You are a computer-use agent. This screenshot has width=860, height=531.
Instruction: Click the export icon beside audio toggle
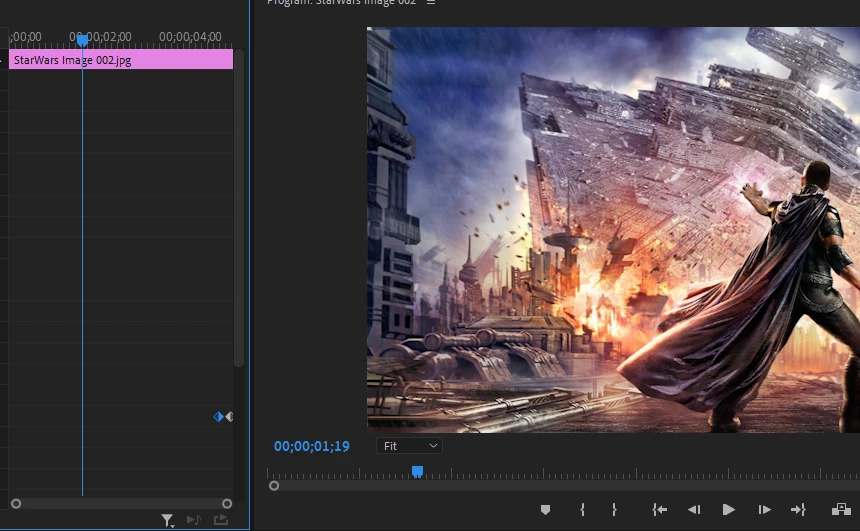[221, 519]
